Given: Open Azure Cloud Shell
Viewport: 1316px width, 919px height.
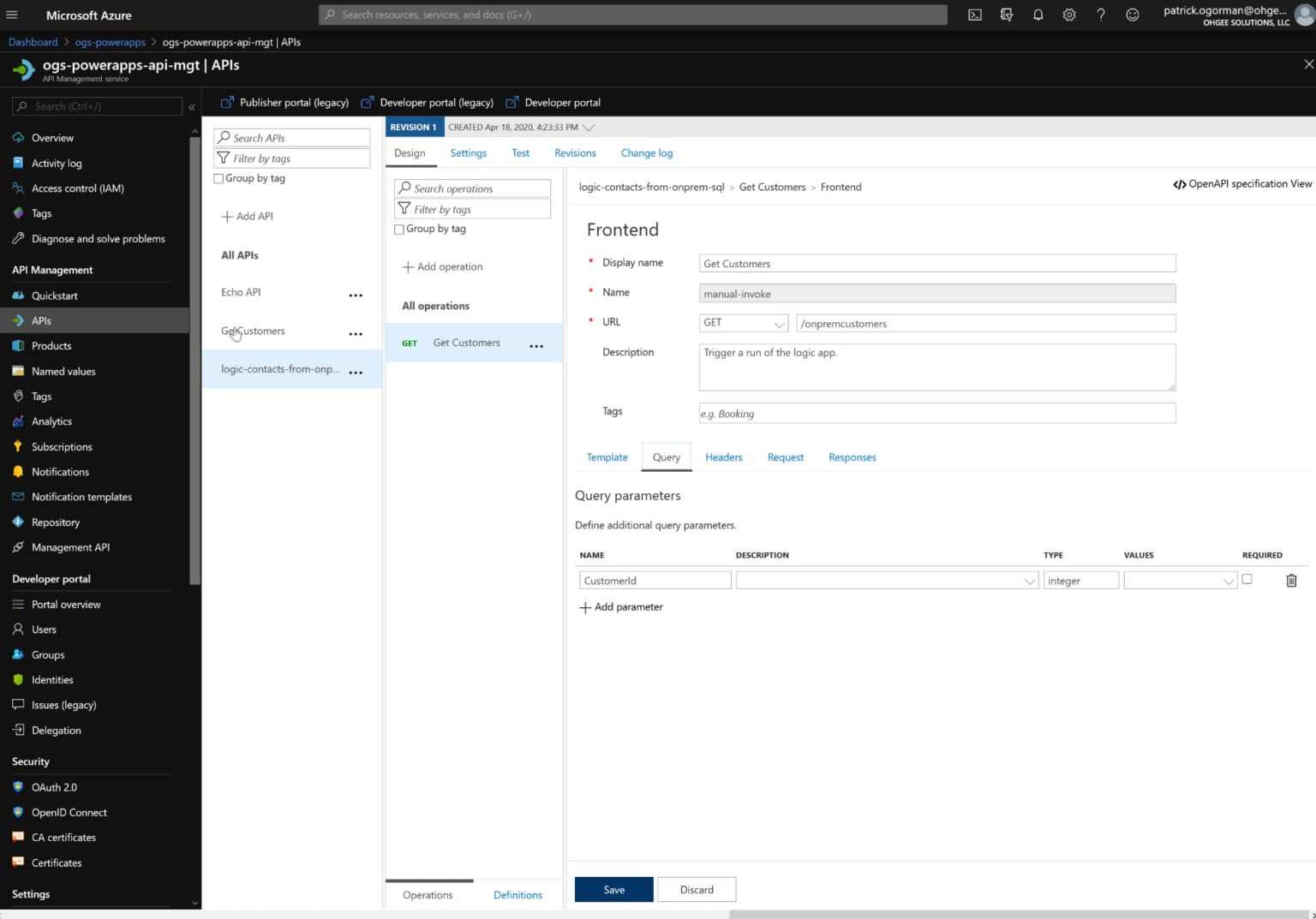Looking at the screenshot, I should click(x=974, y=15).
